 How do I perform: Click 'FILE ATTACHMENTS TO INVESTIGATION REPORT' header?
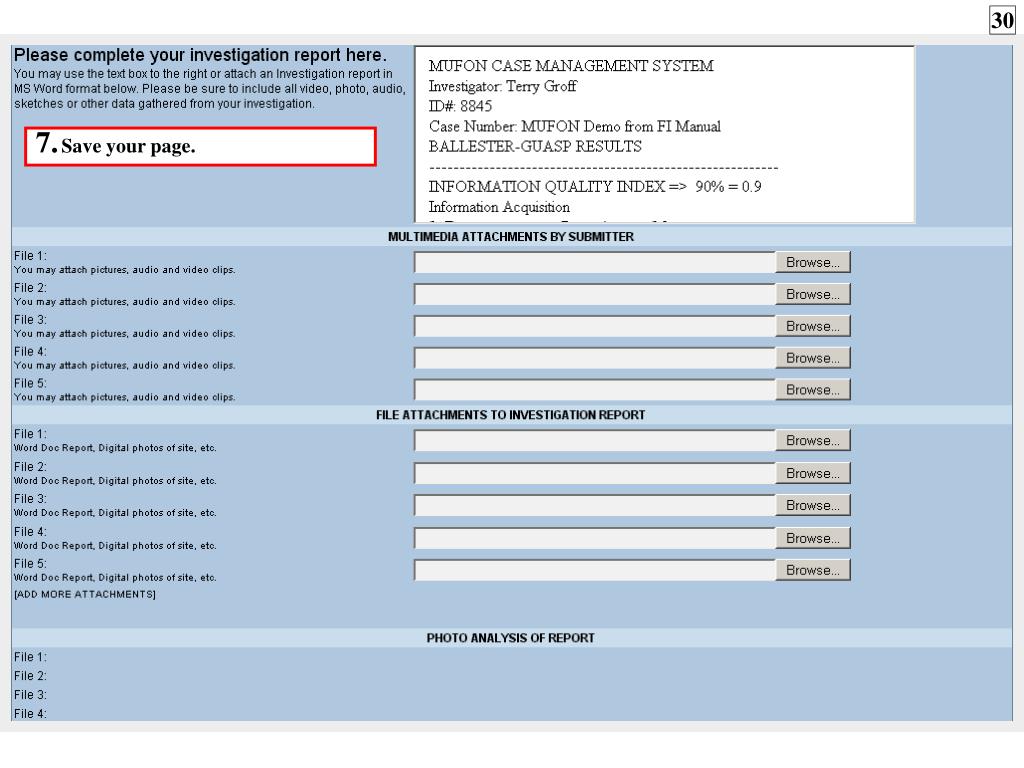(x=511, y=415)
